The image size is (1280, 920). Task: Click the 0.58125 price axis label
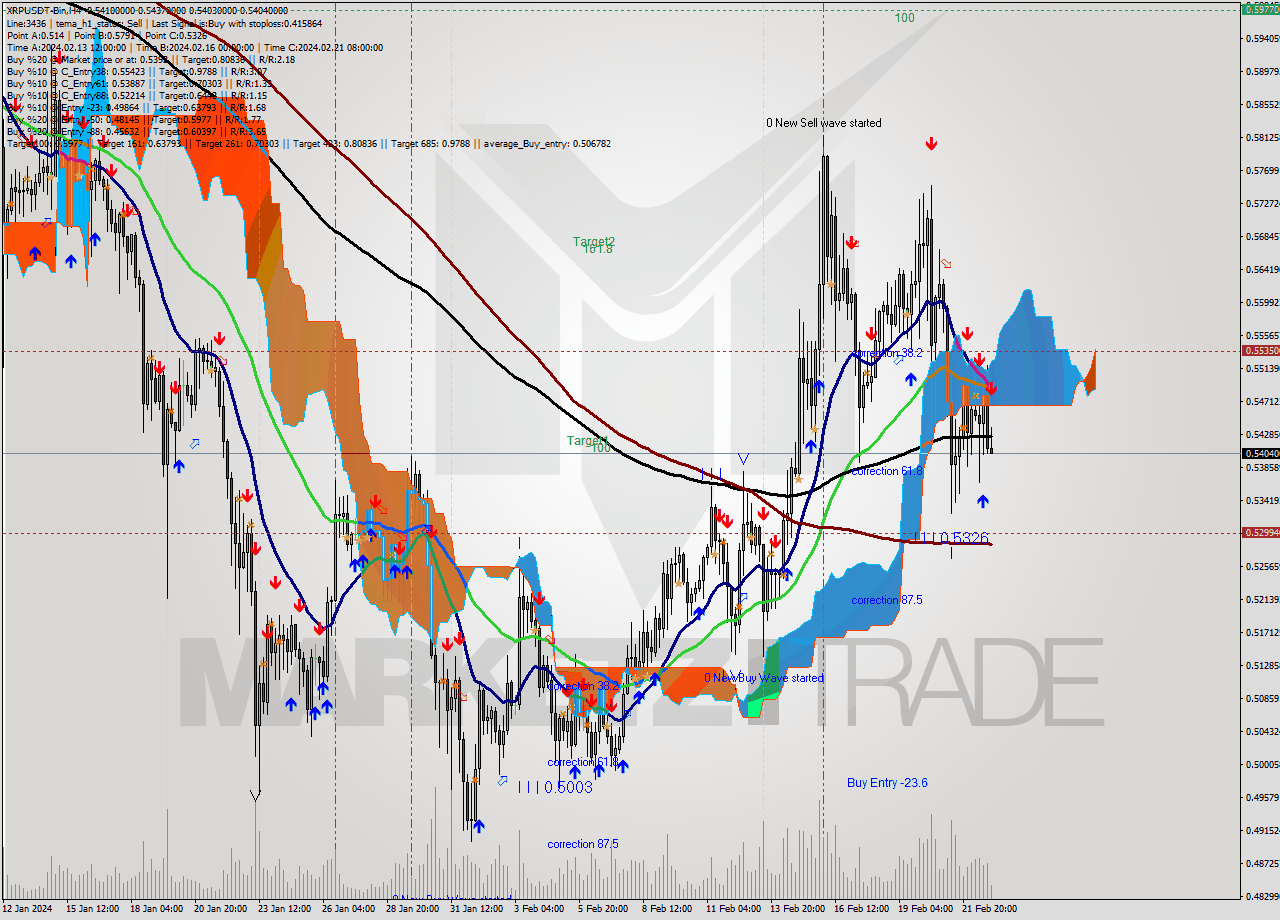1262,137
